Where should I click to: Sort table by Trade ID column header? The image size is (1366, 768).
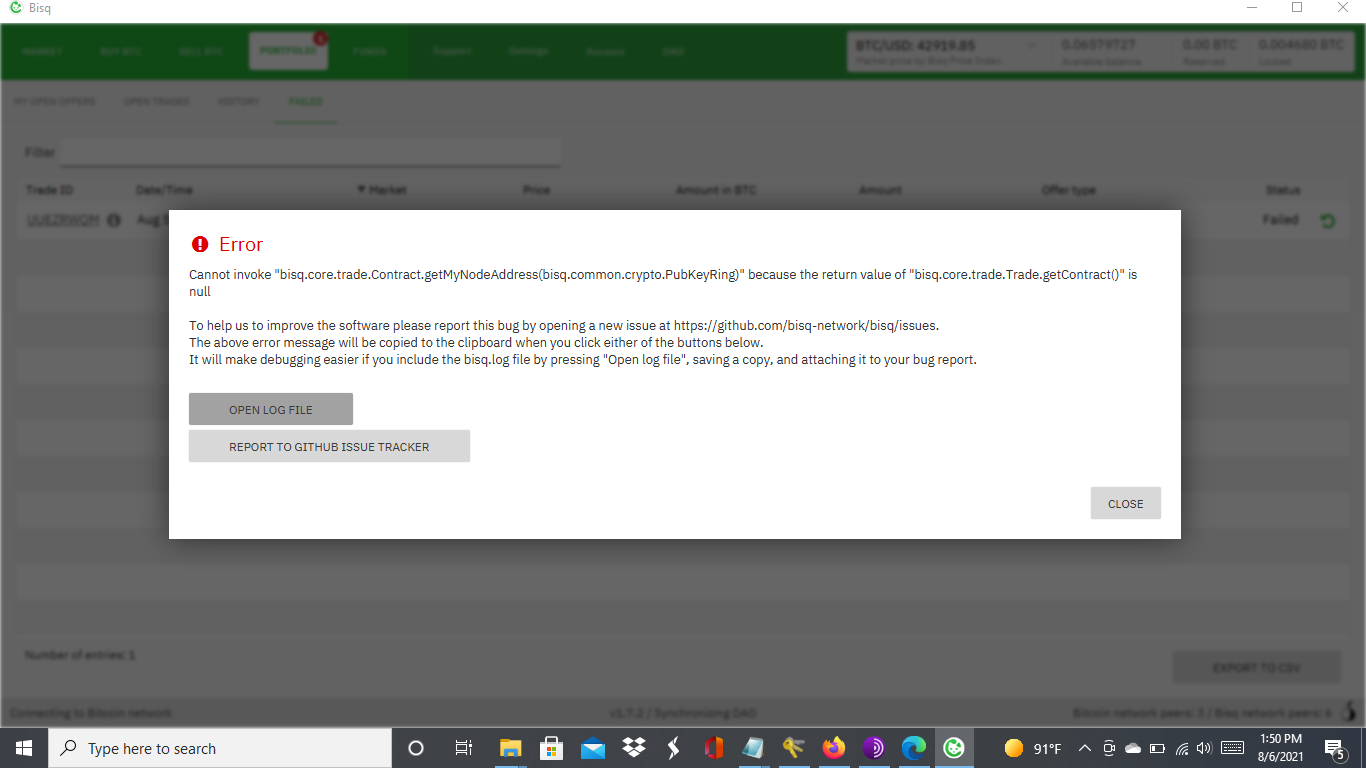(x=50, y=190)
